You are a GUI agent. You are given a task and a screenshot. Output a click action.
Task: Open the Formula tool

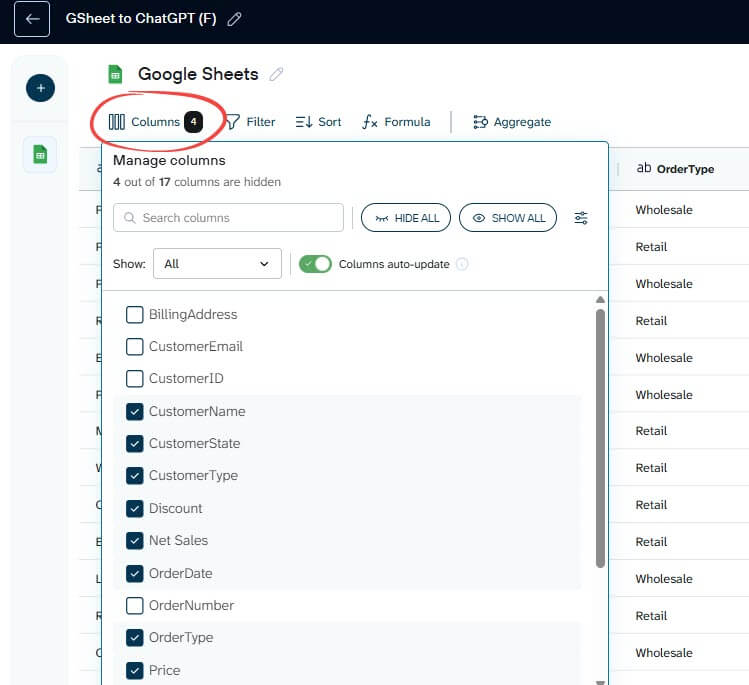(396, 122)
